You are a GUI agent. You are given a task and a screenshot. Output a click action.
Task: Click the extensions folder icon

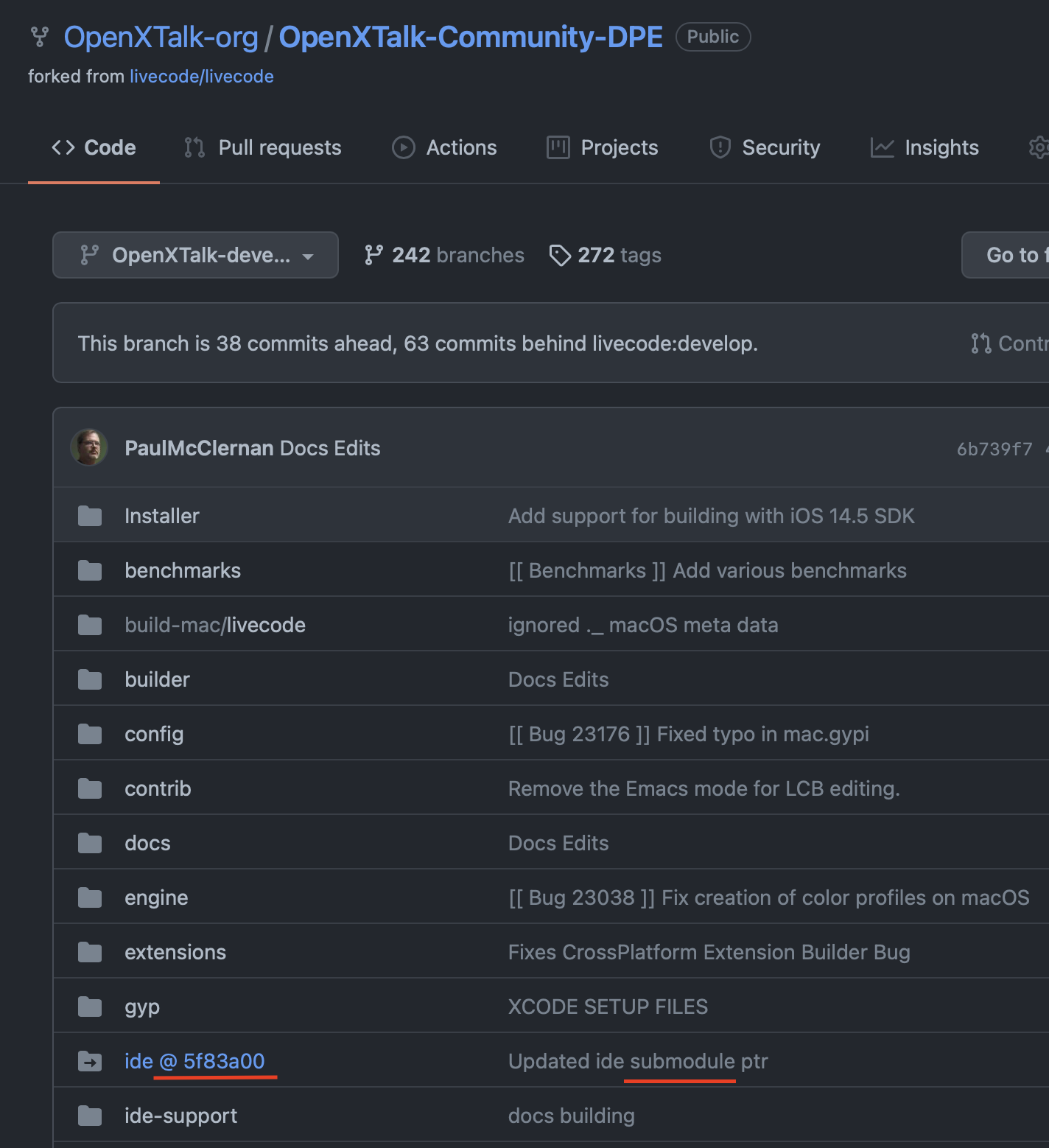pyautogui.click(x=90, y=952)
